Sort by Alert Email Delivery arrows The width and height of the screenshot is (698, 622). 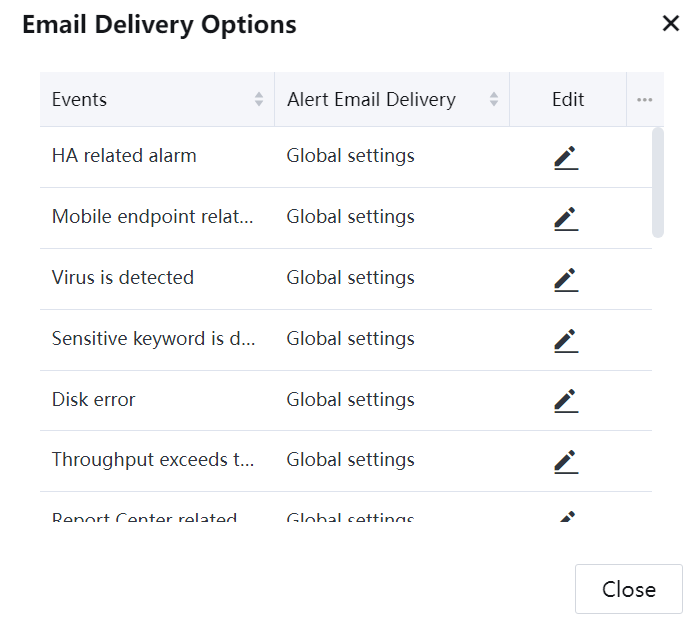(x=494, y=99)
